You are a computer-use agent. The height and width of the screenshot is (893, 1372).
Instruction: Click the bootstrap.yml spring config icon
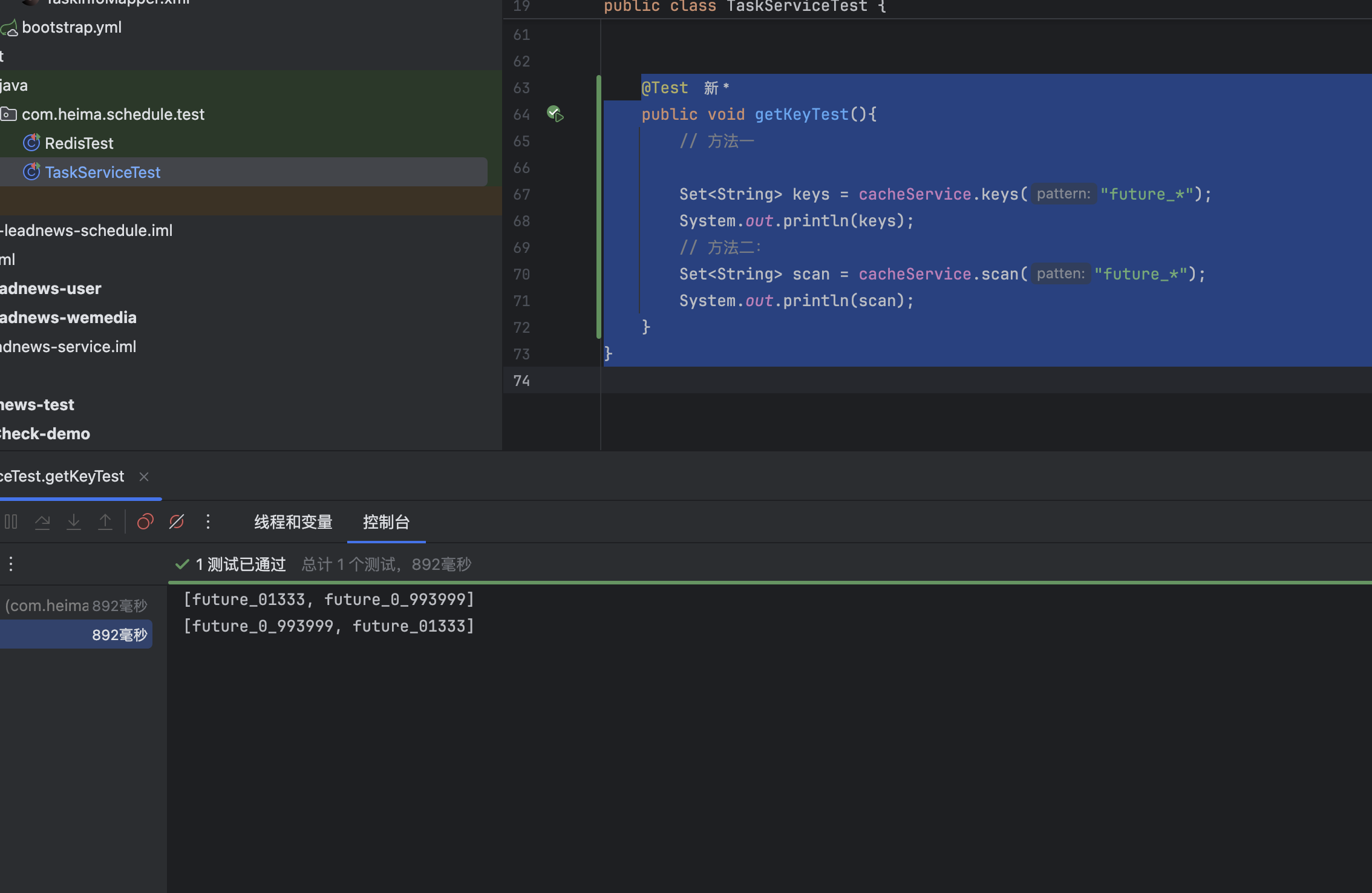click(9, 27)
